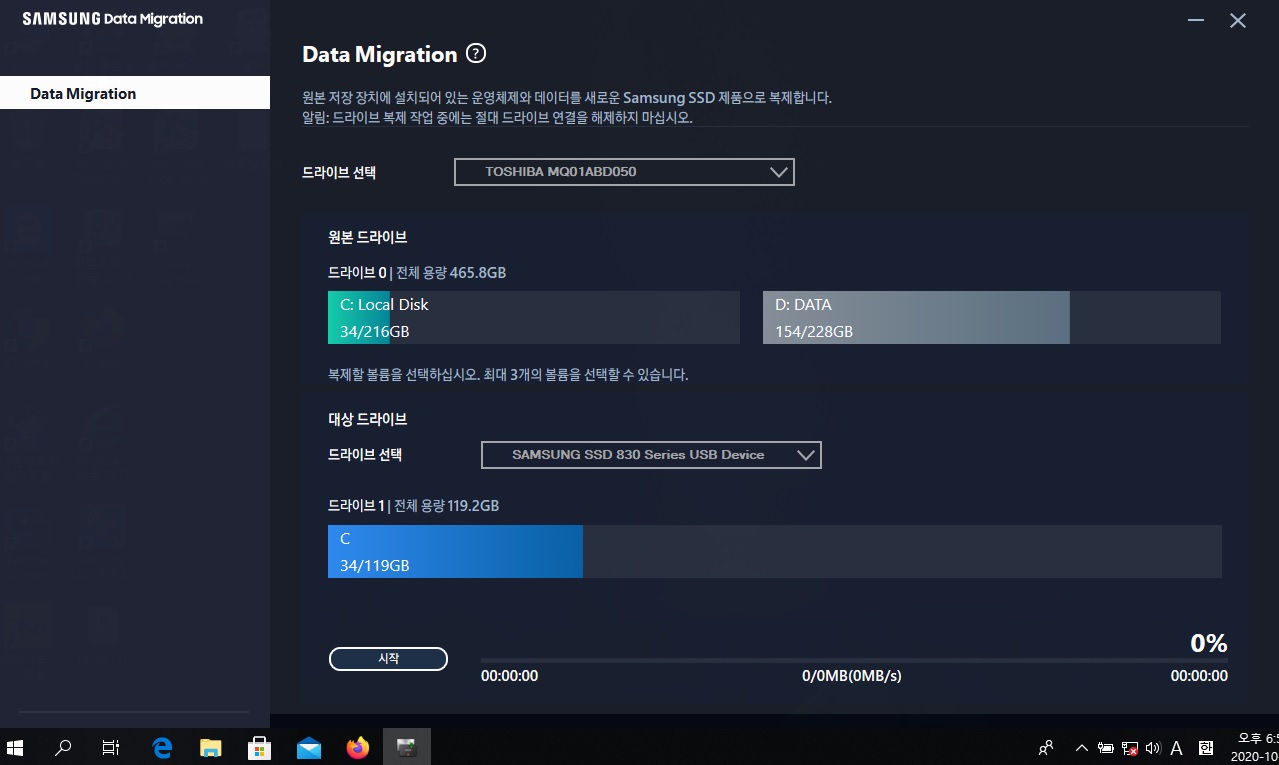
Task: Click the volume speaker tray icon
Action: coord(1153,747)
